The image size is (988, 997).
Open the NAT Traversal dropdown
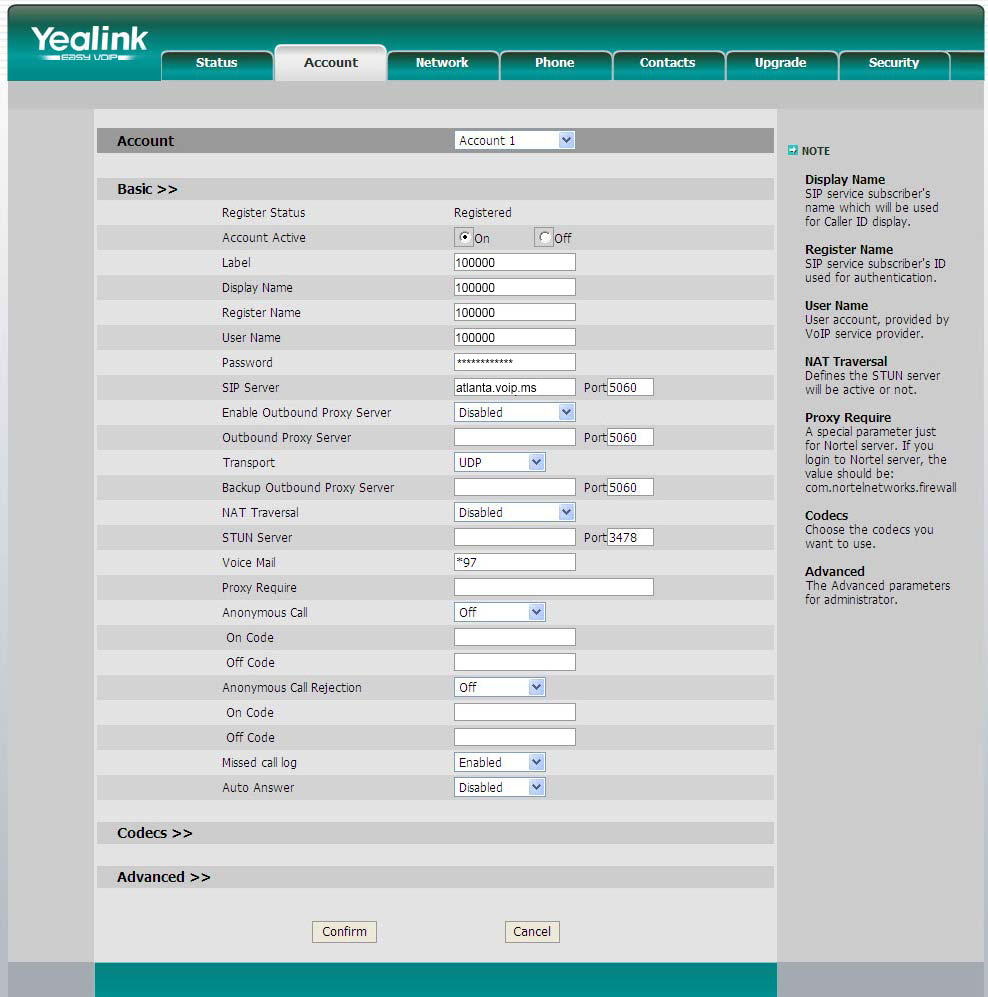(x=514, y=512)
